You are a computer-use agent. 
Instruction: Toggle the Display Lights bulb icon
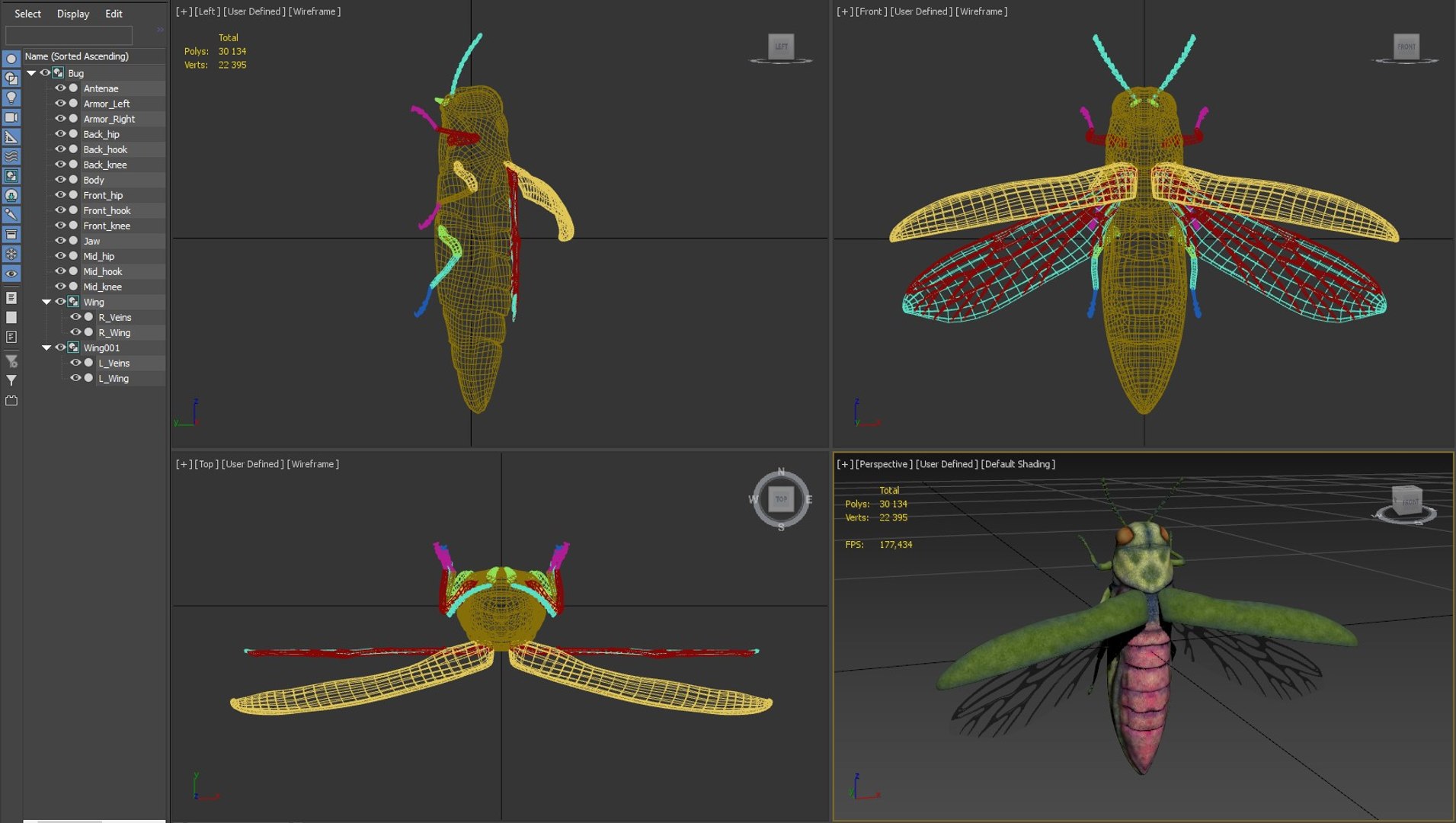[11, 98]
